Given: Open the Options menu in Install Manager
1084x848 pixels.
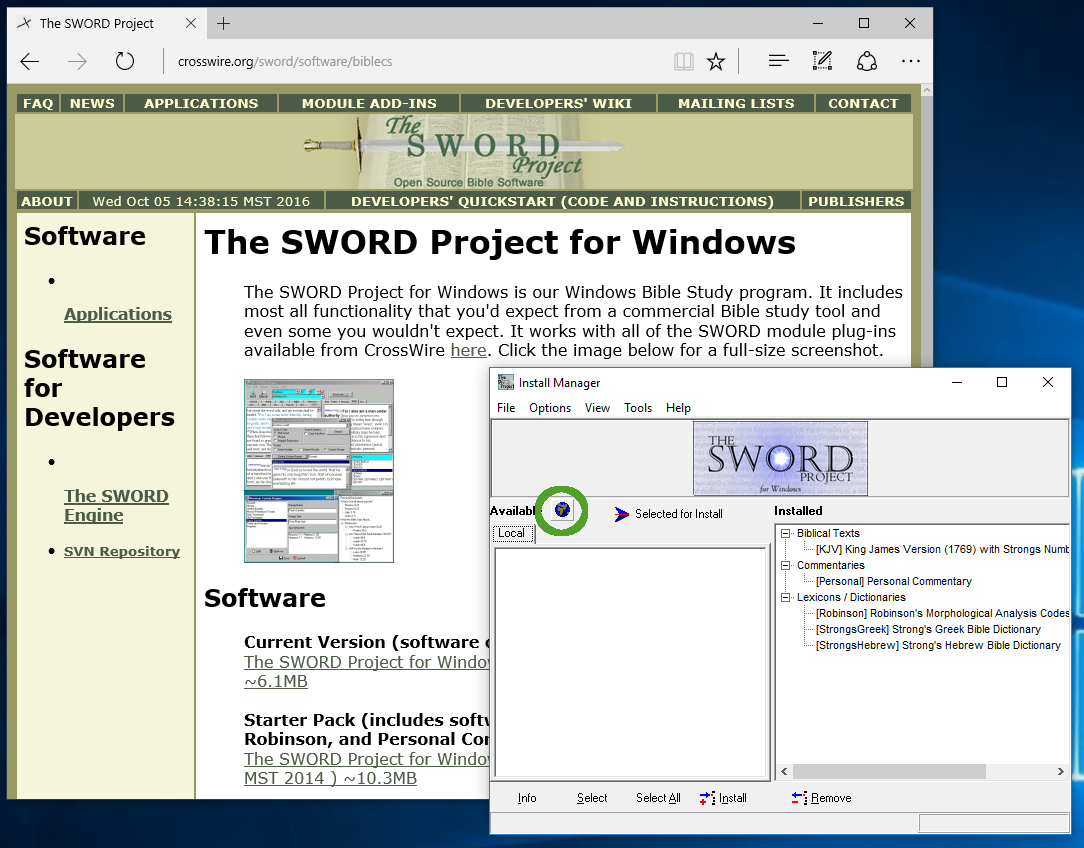Looking at the screenshot, I should tap(550, 408).
